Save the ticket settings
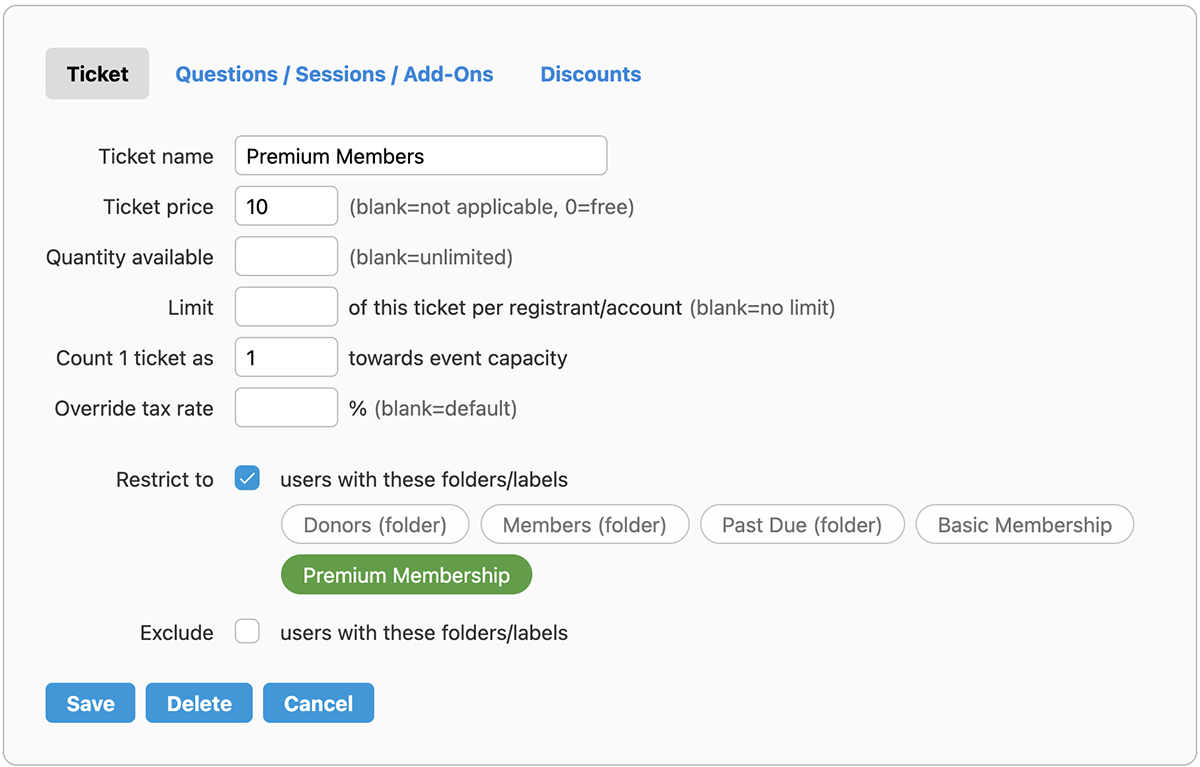This screenshot has height=767, width=1200. click(x=90, y=703)
